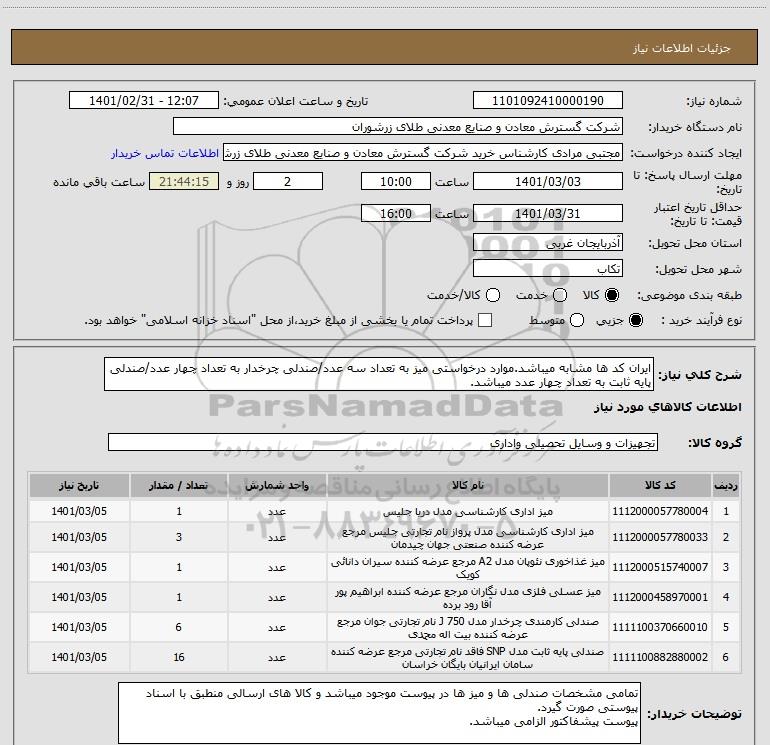Click the general need description text box

coord(379,375)
